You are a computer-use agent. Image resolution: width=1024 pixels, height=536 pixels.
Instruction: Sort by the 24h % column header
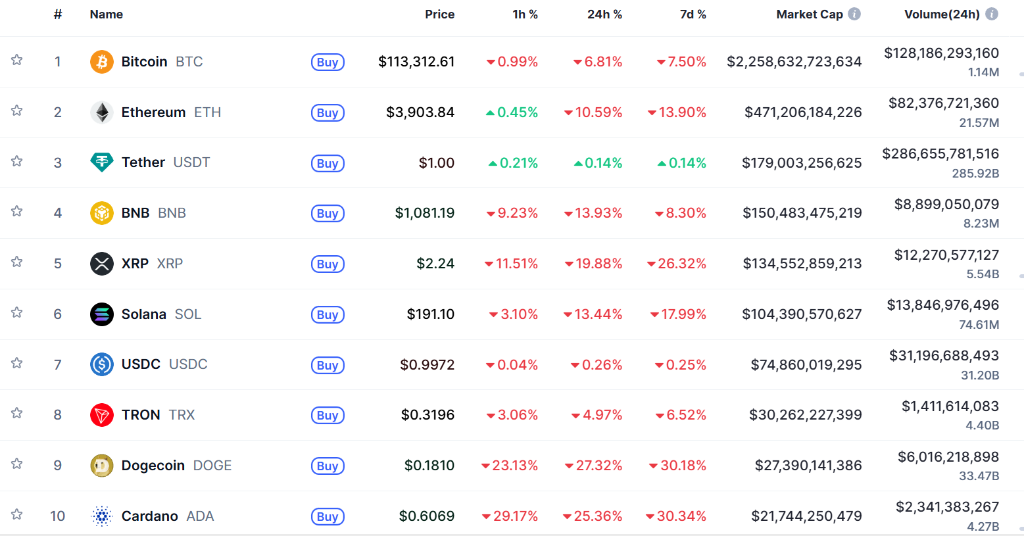click(x=603, y=14)
